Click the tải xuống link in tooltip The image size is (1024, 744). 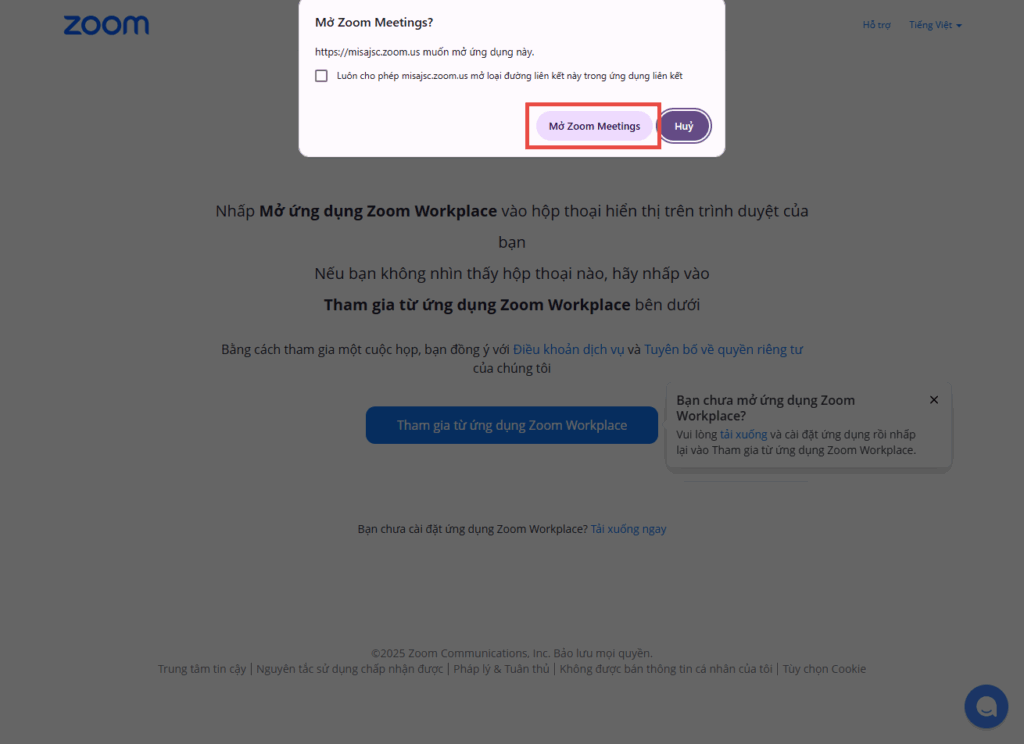pos(743,434)
